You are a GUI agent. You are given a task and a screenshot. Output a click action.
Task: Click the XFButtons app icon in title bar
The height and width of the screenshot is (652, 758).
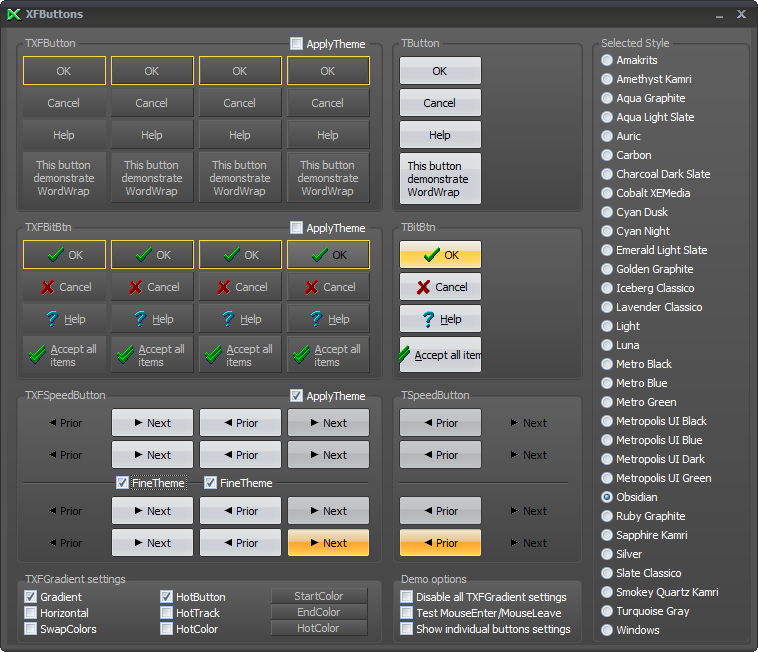13,14
